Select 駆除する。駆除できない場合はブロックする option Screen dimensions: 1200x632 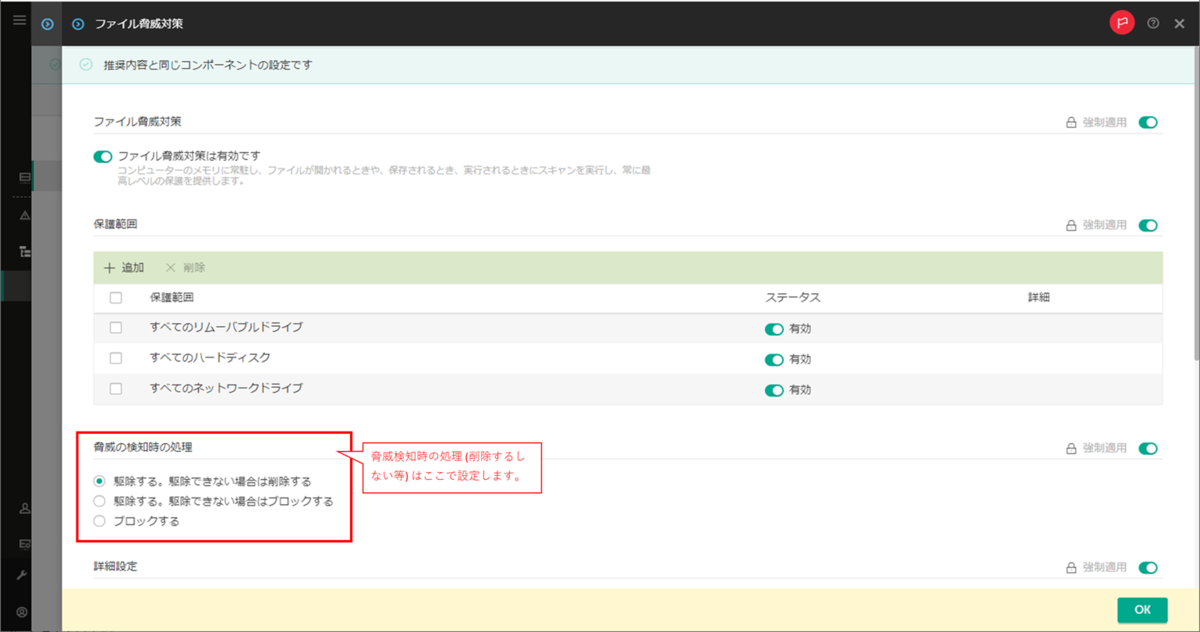(x=98, y=502)
